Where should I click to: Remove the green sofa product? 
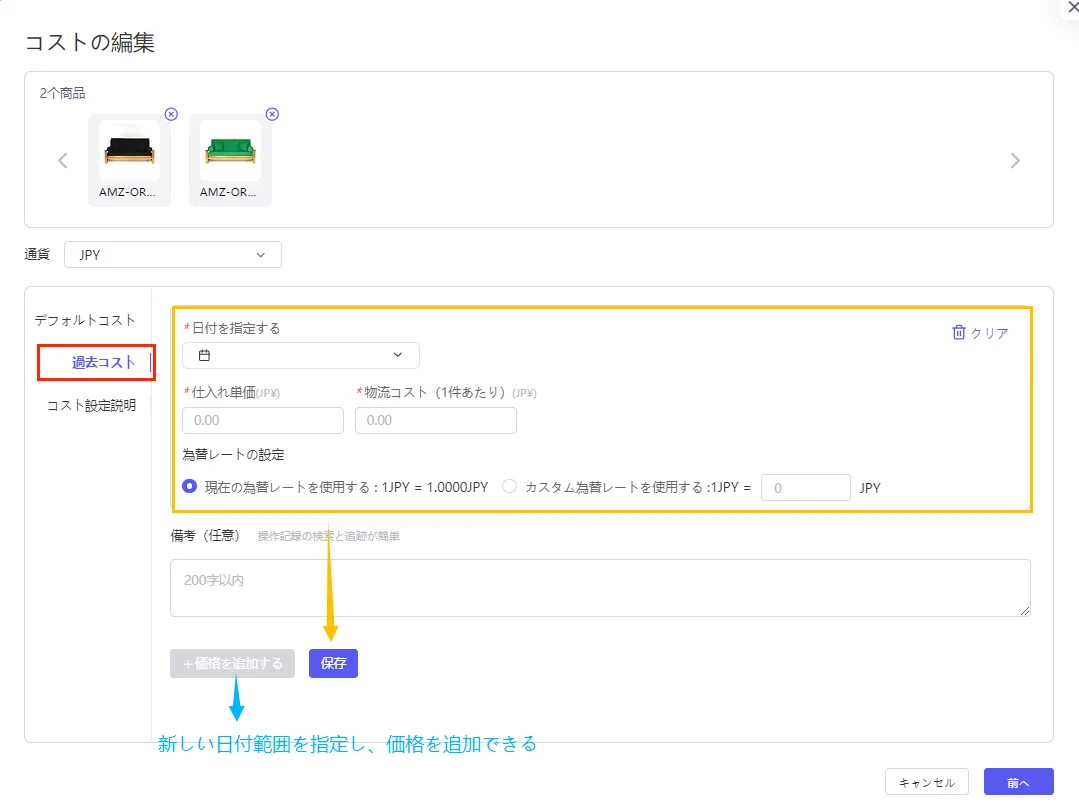point(273,114)
